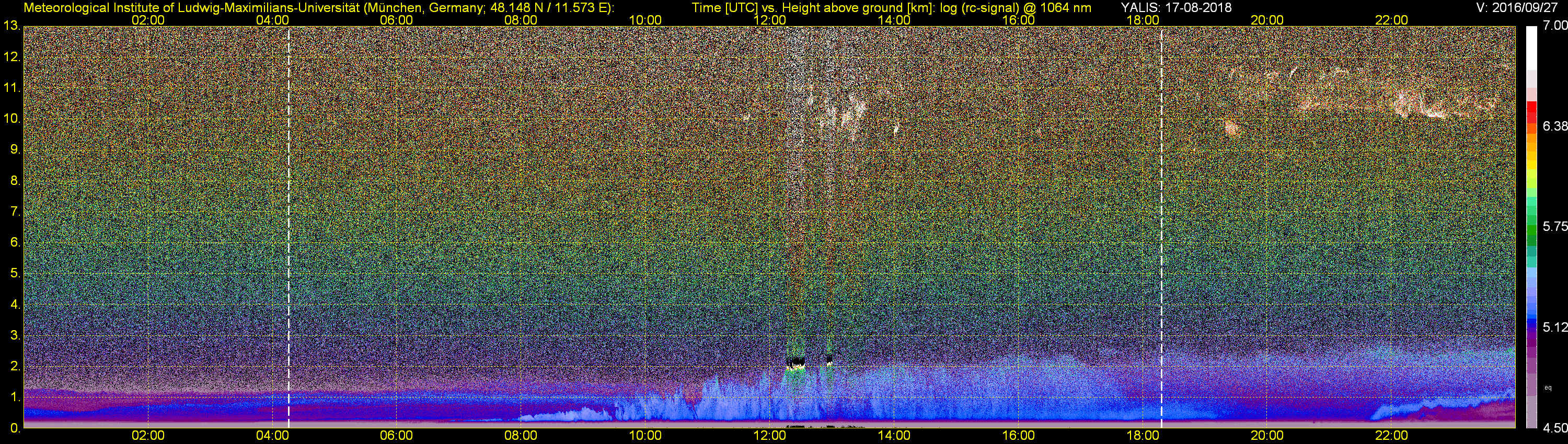Select the 02:00 label on top time axis
The width and height of the screenshot is (1568, 444).
pyautogui.click(x=148, y=20)
